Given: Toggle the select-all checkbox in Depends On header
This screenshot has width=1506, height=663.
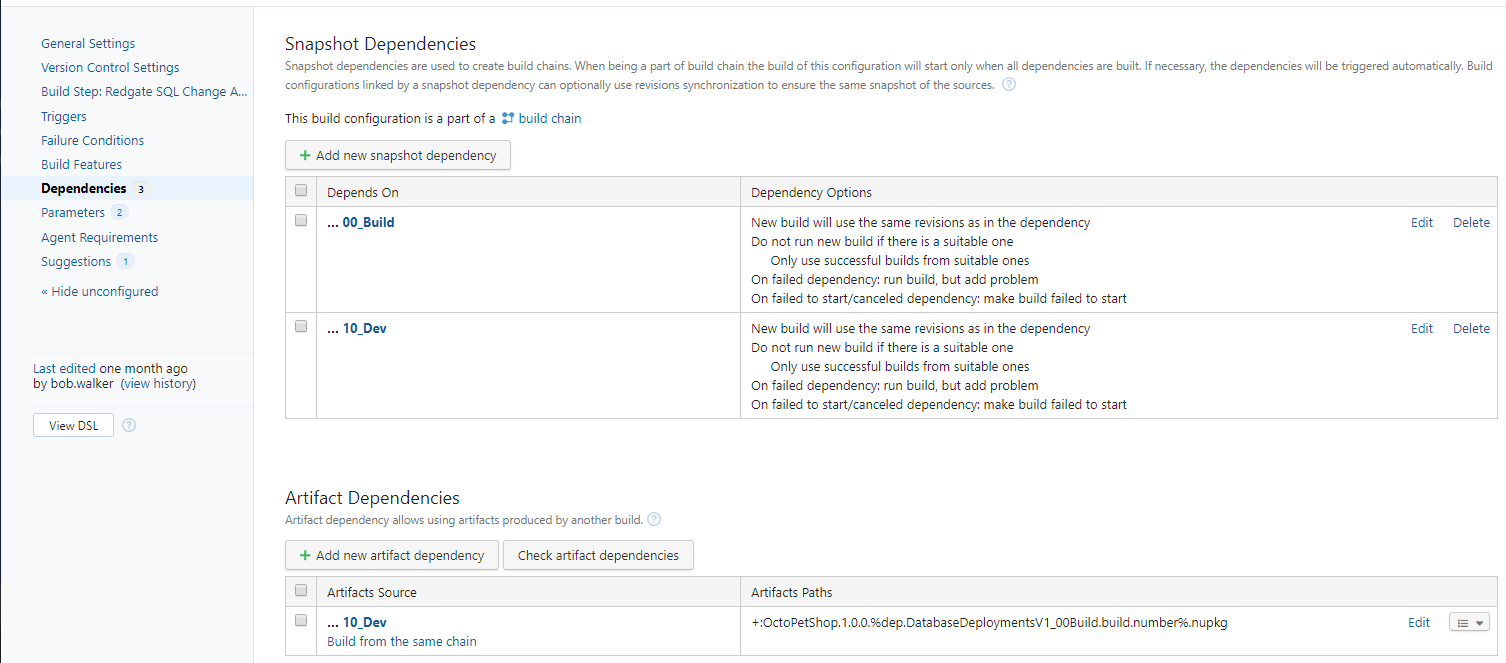Looking at the screenshot, I should pyautogui.click(x=301, y=191).
